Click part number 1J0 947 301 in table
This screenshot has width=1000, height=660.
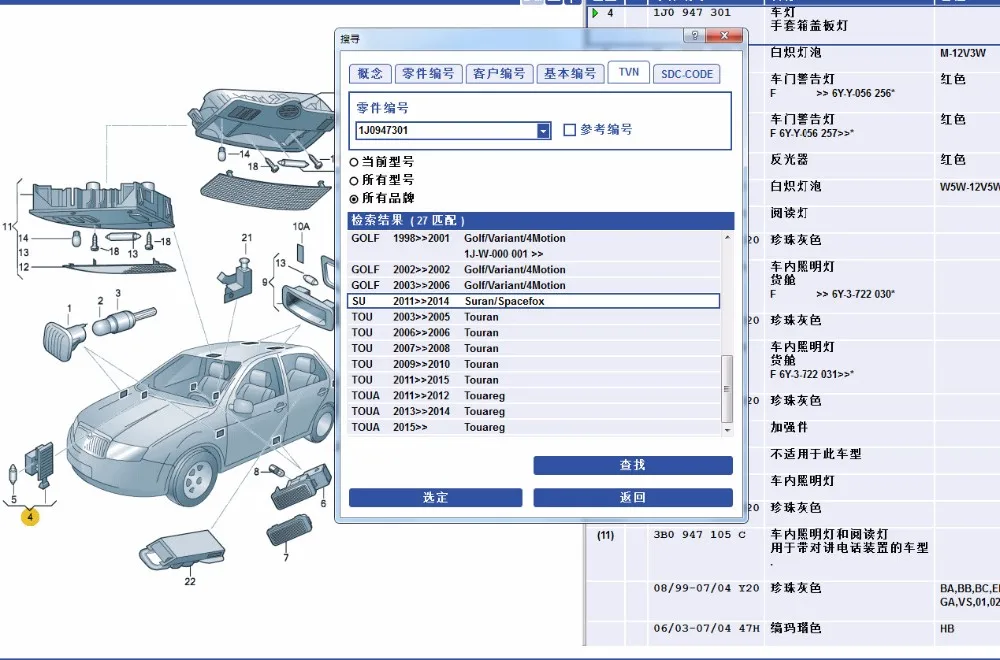(x=692, y=13)
